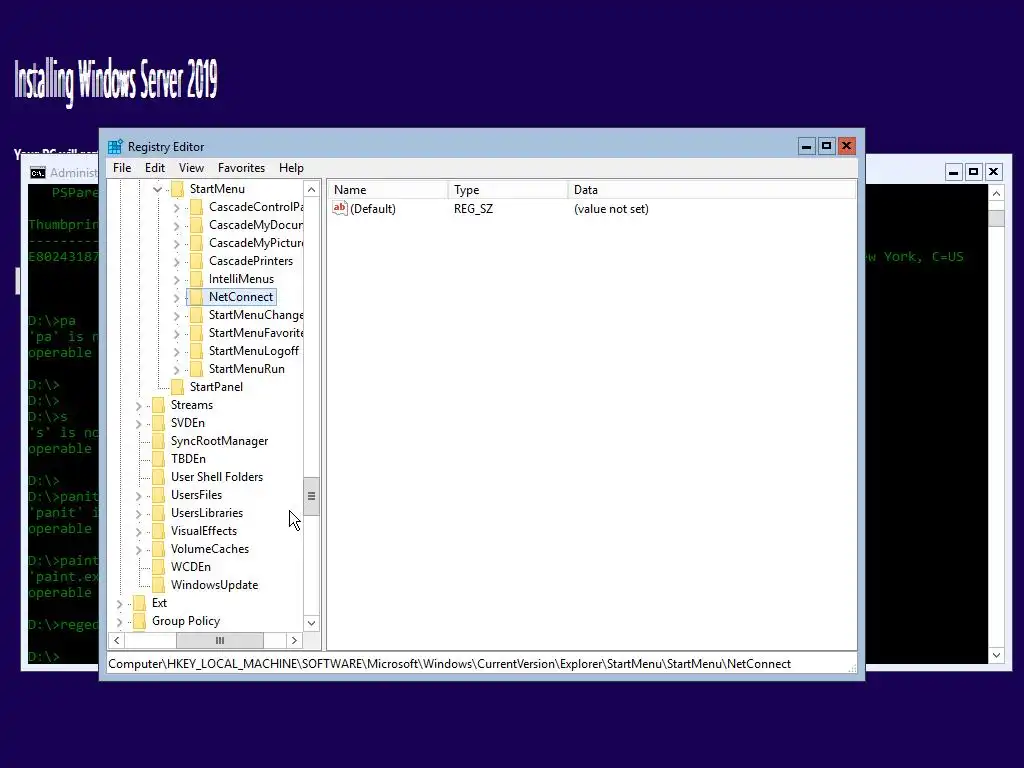The image size is (1024, 768).
Task: Collapse the StartMenu tree node
Action: pos(157,189)
